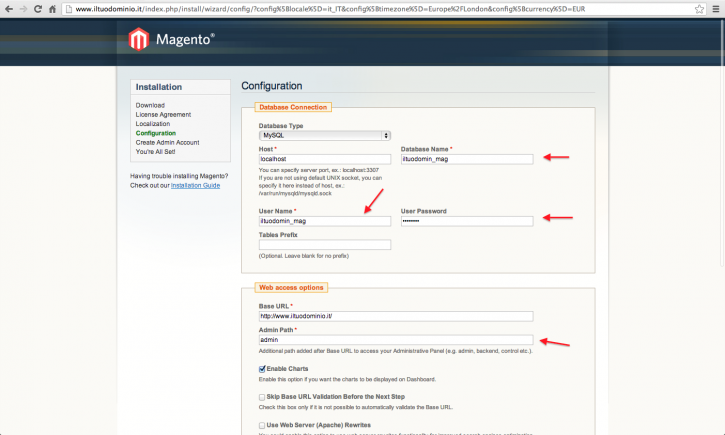Viewport: 725px width, 435px height.
Task: Reload the page with the refresh icon
Action: coord(38,9)
